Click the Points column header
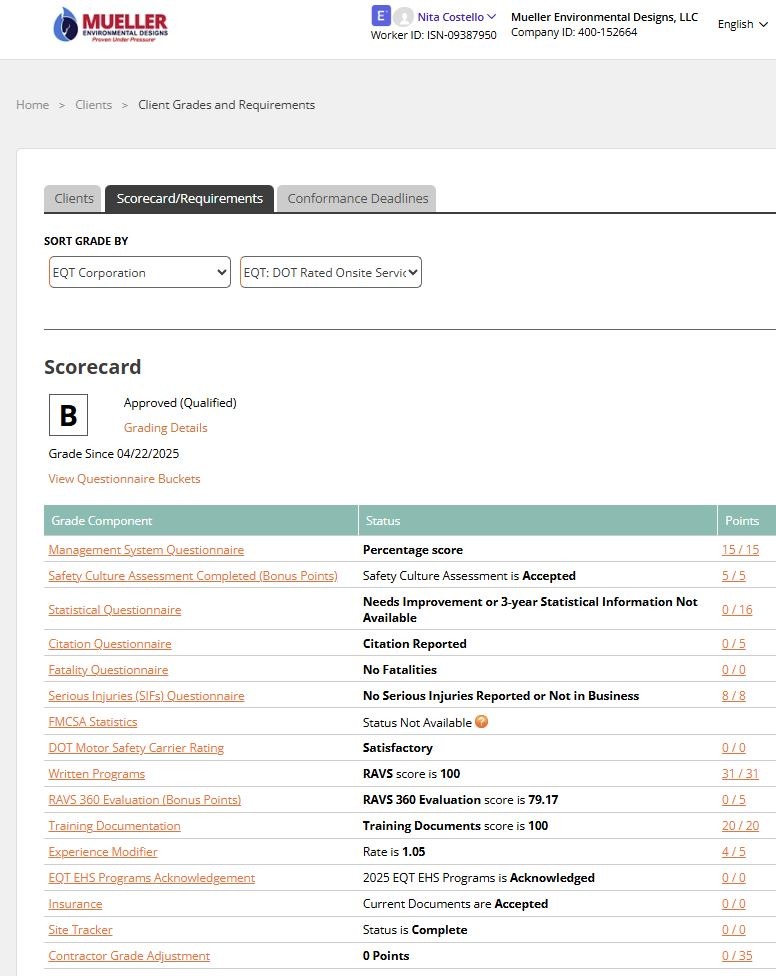This screenshot has height=976, width=776. point(747,520)
